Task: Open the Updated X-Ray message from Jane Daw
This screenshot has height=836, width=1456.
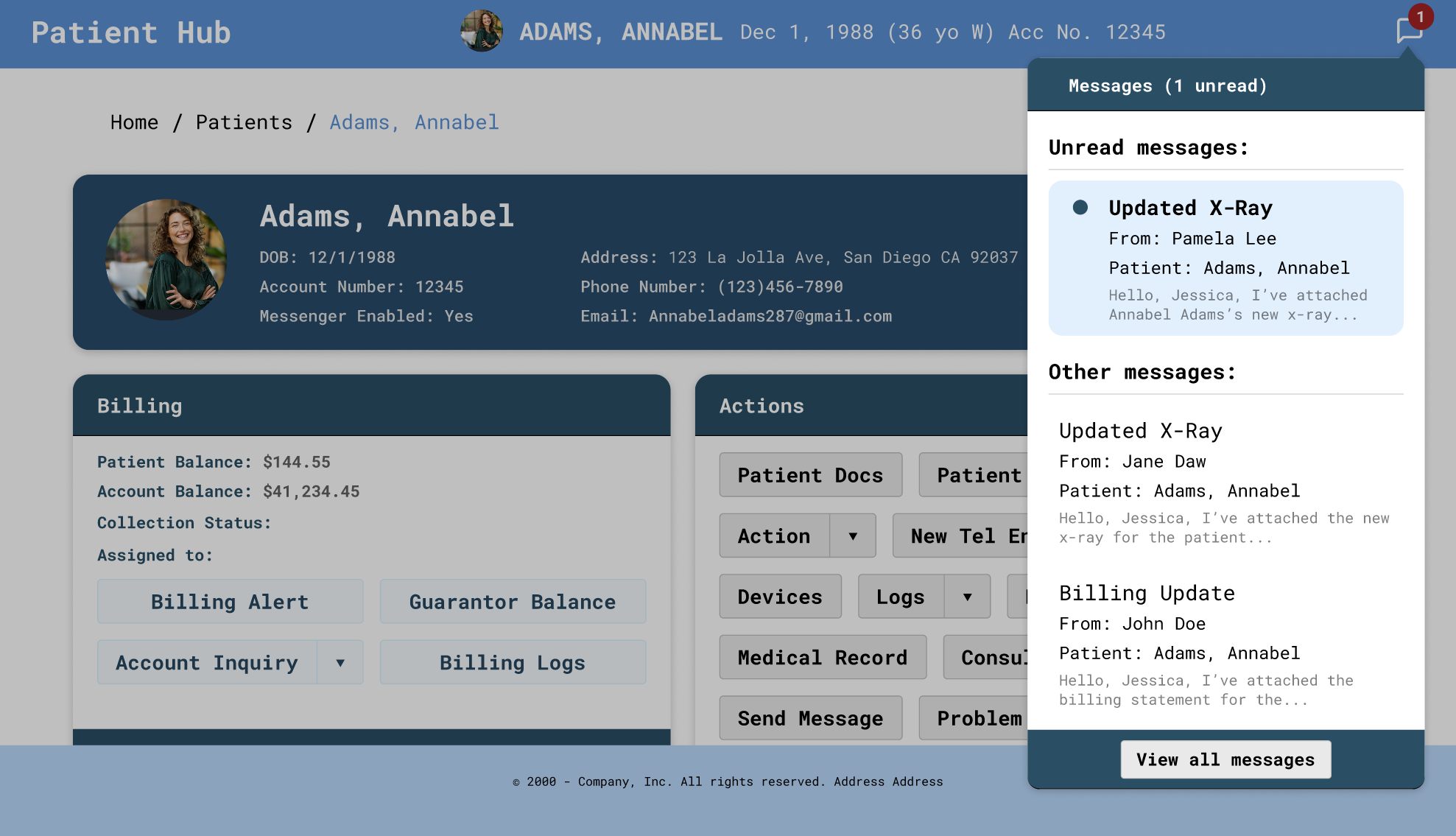Action: (x=1225, y=482)
